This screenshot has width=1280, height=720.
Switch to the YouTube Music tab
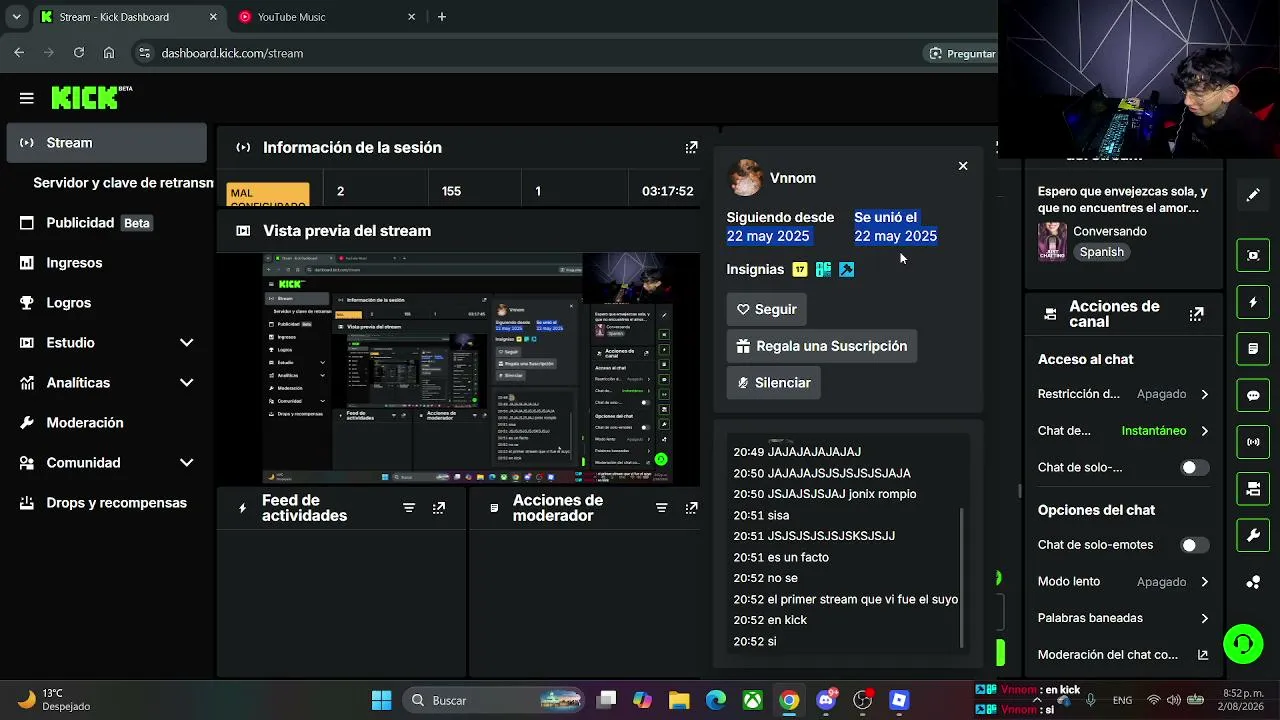pyautogui.click(x=328, y=17)
